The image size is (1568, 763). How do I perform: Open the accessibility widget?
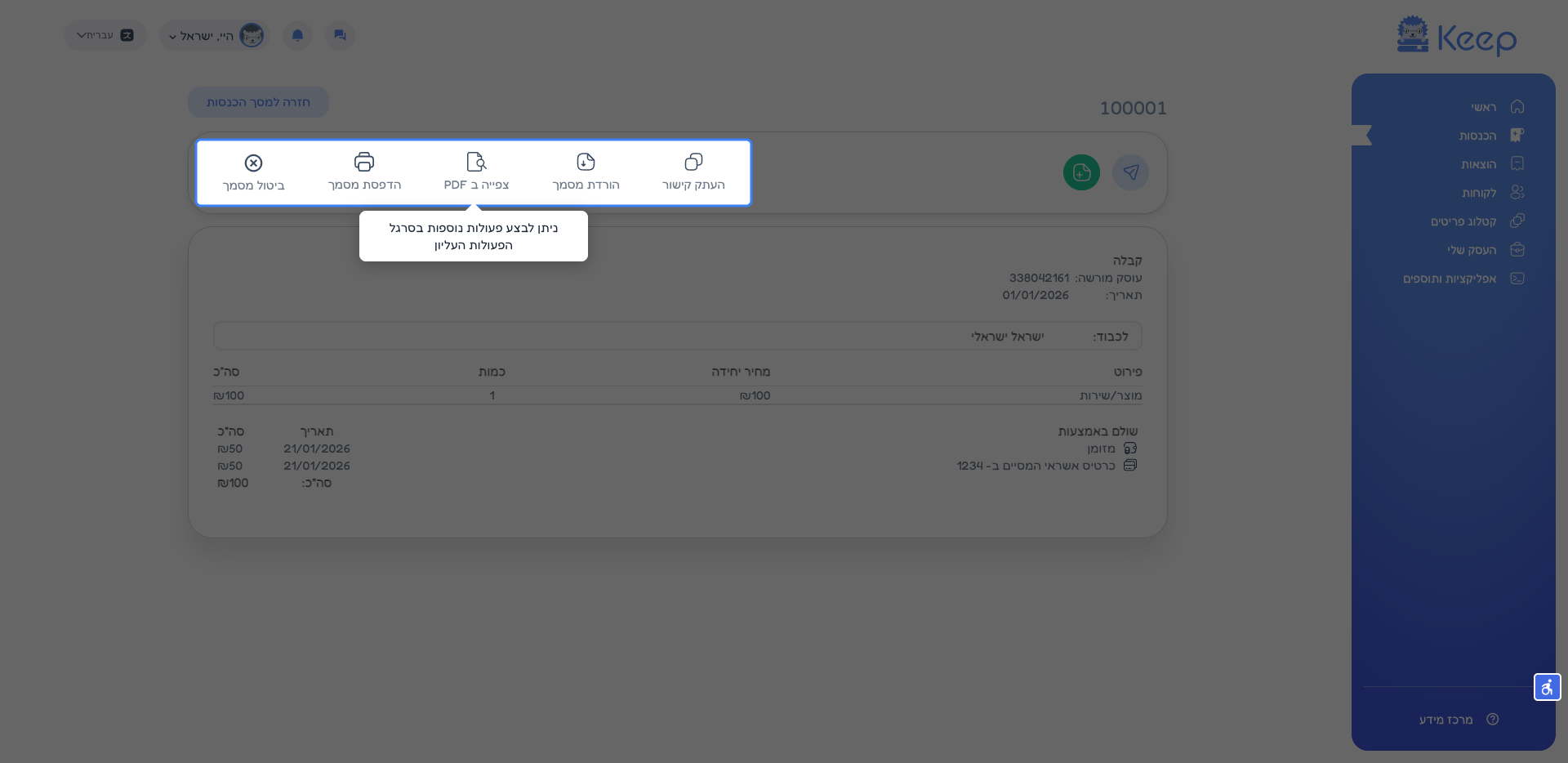(x=1547, y=687)
